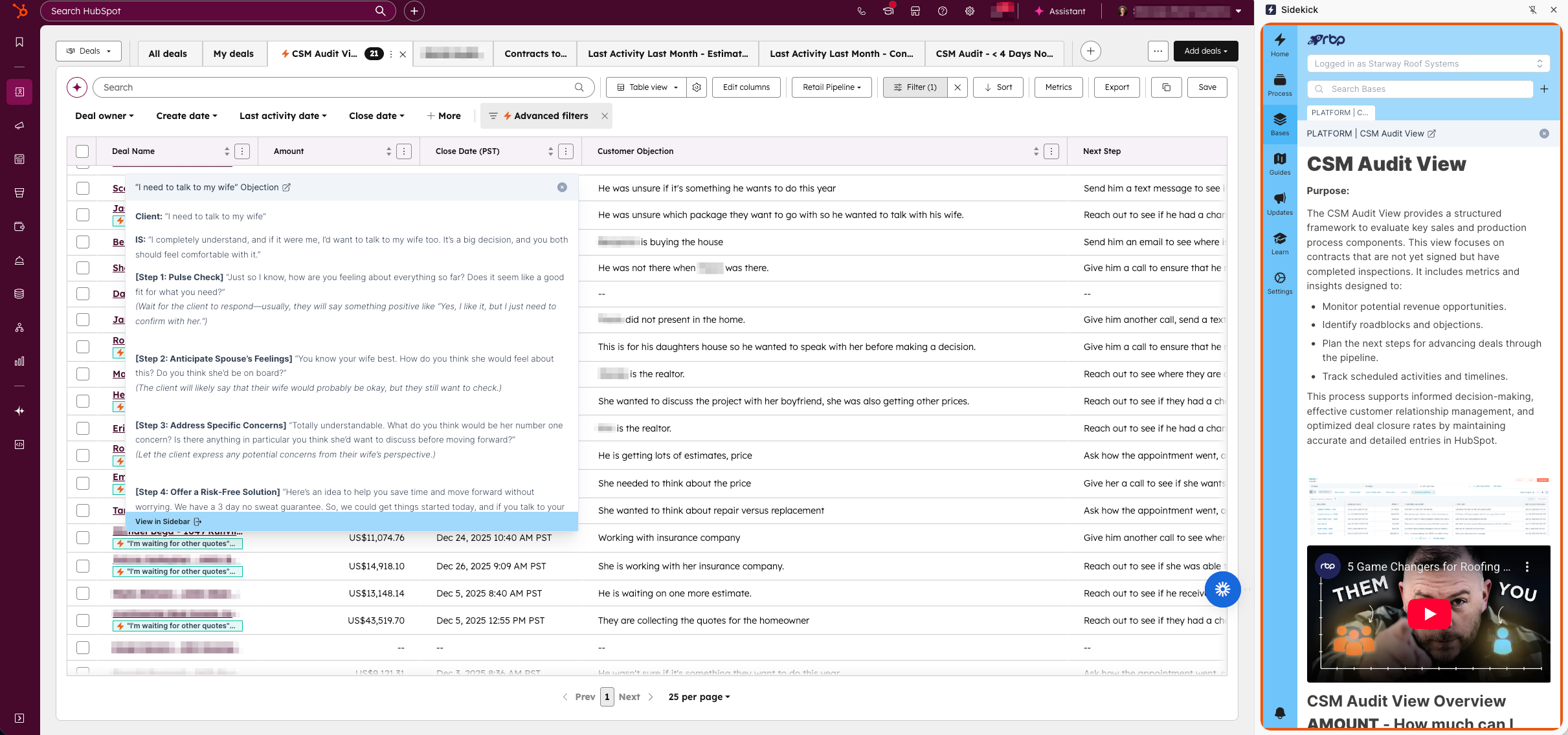Expand the Deal owner filter dropdown

[104, 116]
